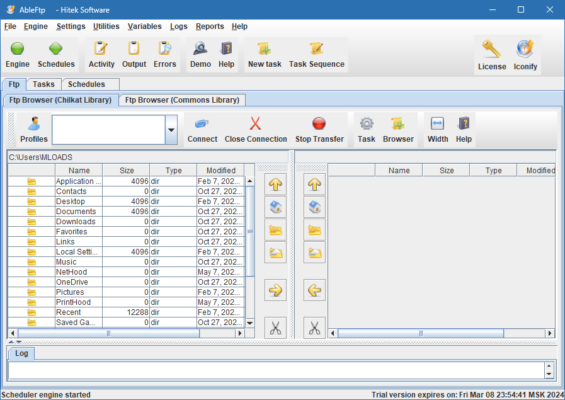Open the Task Sequence icon
The height and width of the screenshot is (400, 565).
pos(316,48)
